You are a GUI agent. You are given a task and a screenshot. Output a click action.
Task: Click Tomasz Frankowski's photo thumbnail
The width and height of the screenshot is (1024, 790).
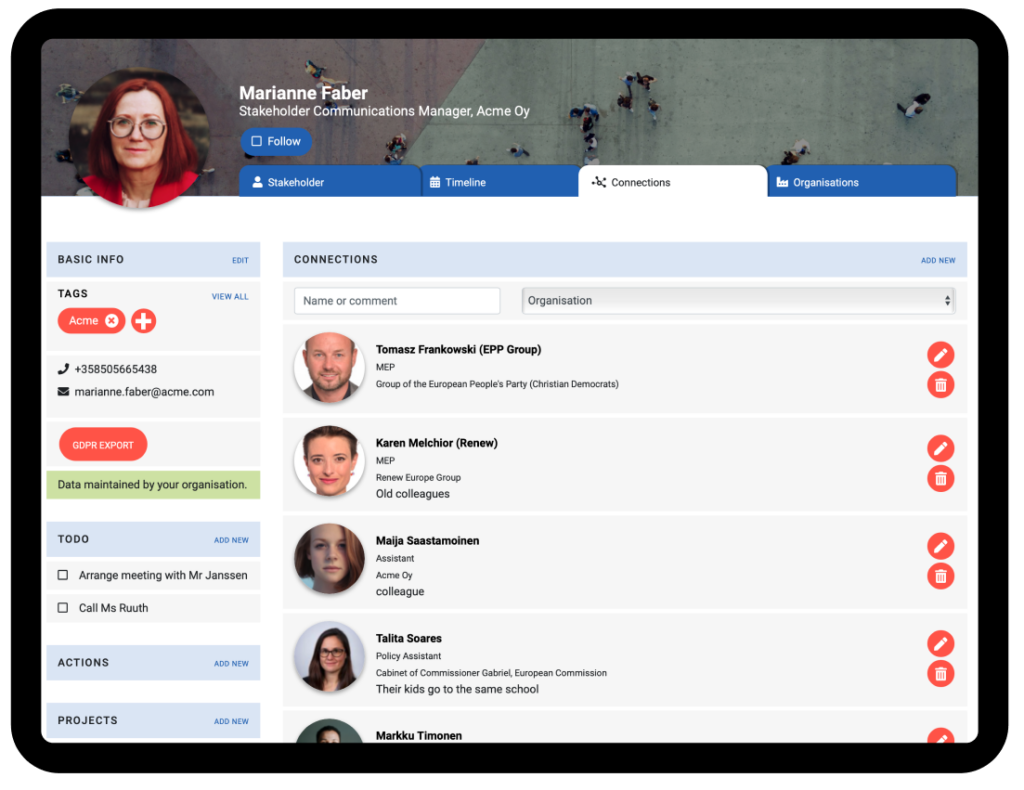[329, 367]
